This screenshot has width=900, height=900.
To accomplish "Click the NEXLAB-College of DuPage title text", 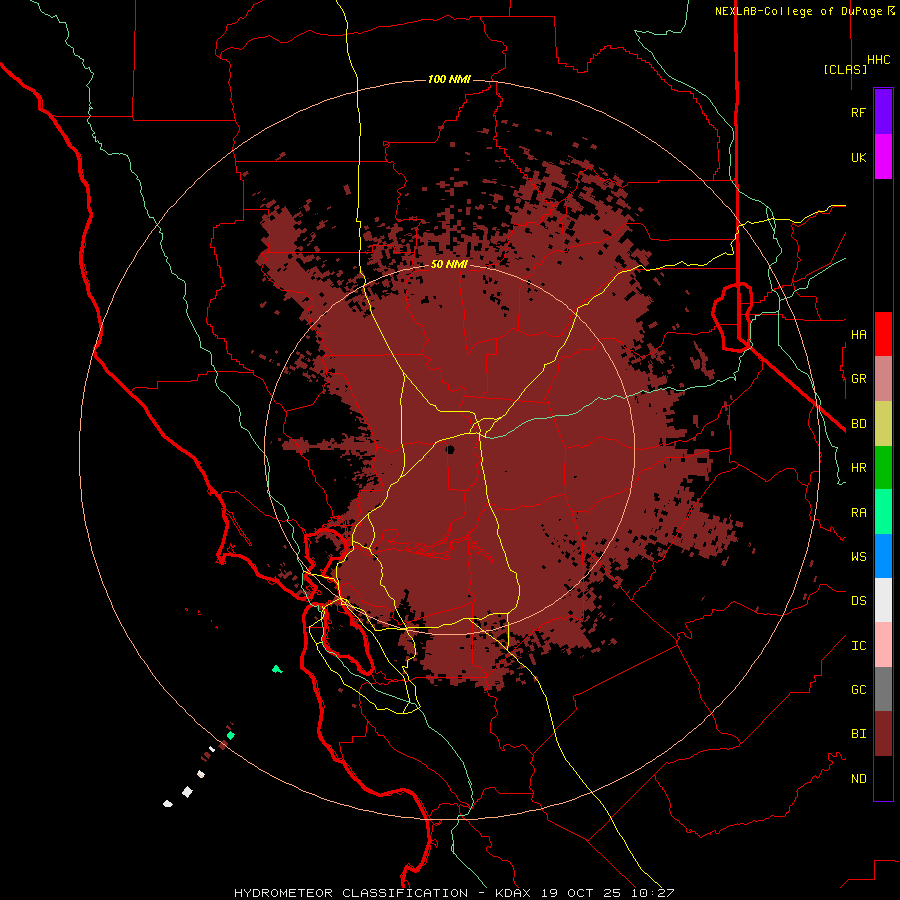I will [x=798, y=11].
